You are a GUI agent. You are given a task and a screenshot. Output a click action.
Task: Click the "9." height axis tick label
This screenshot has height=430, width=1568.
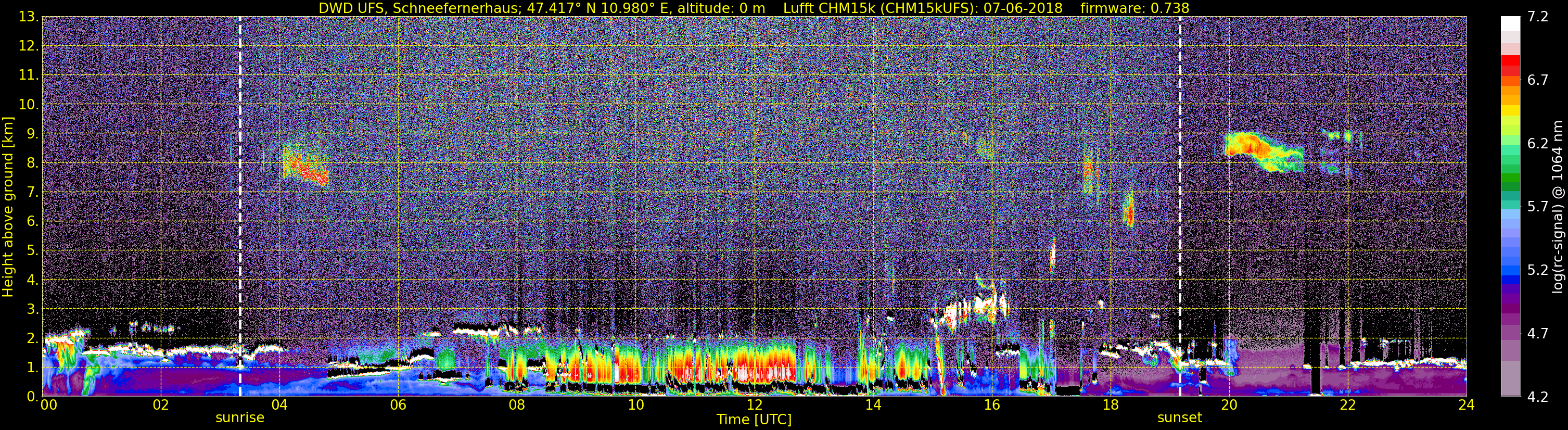pyautogui.click(x=32, y=133)
